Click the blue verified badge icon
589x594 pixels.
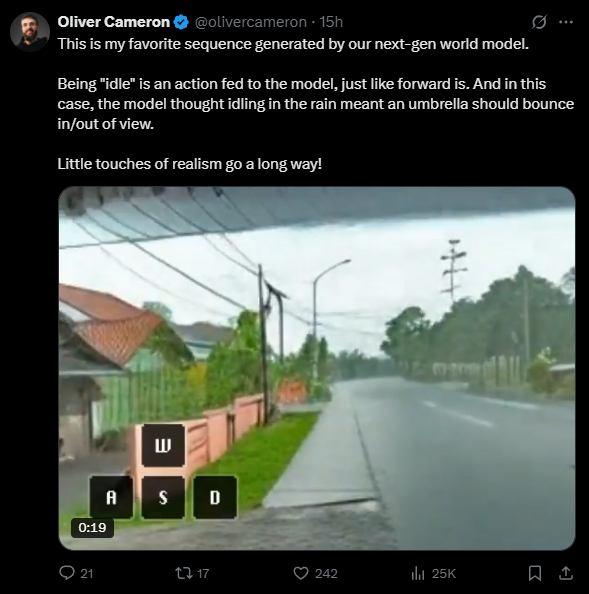click(181, 22)
